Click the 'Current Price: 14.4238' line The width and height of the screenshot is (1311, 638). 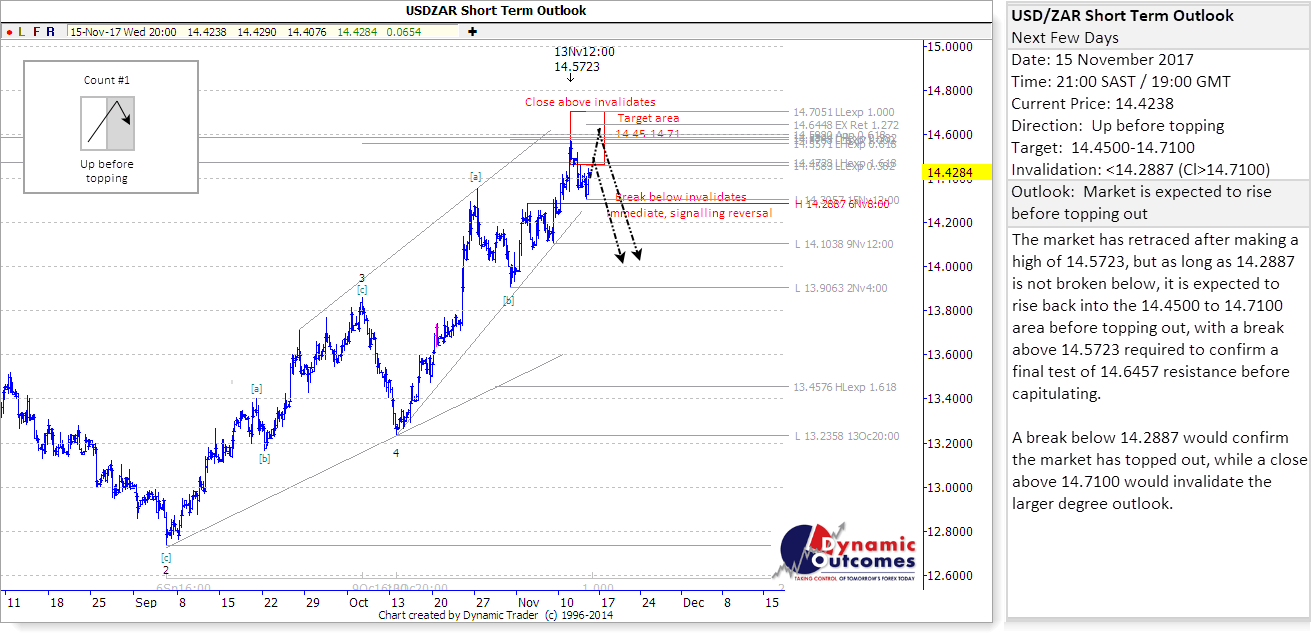(1092, 104)
